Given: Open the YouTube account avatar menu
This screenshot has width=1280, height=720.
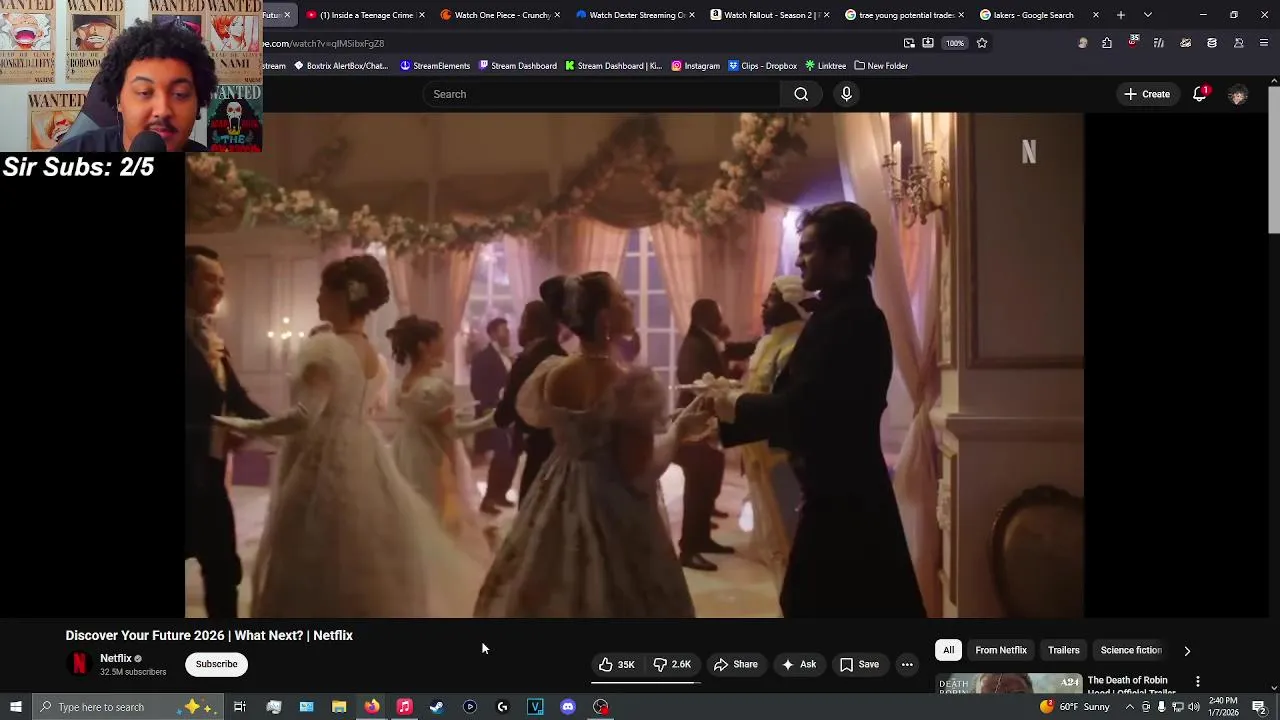Looking at the screenshot, I should [1238, 94].
